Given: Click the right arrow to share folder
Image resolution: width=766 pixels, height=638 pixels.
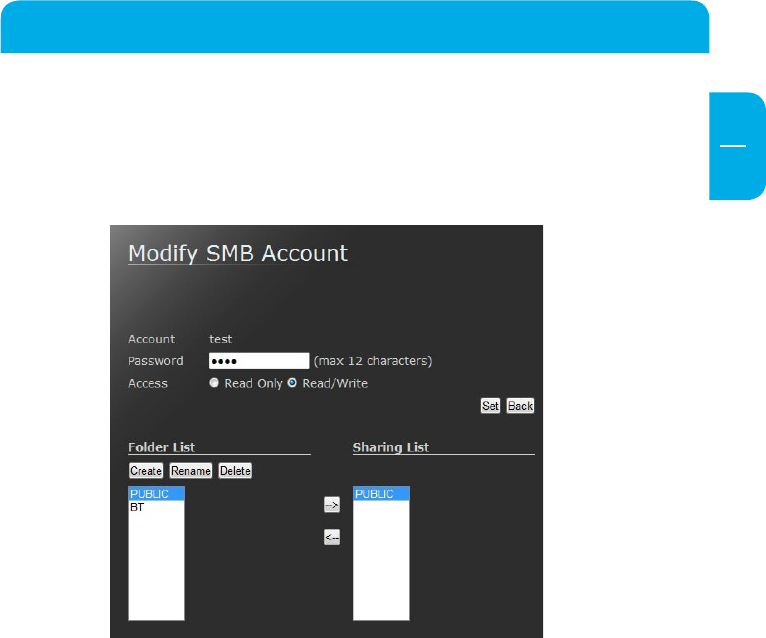Looking at the screenshot, I should (332, 505).
